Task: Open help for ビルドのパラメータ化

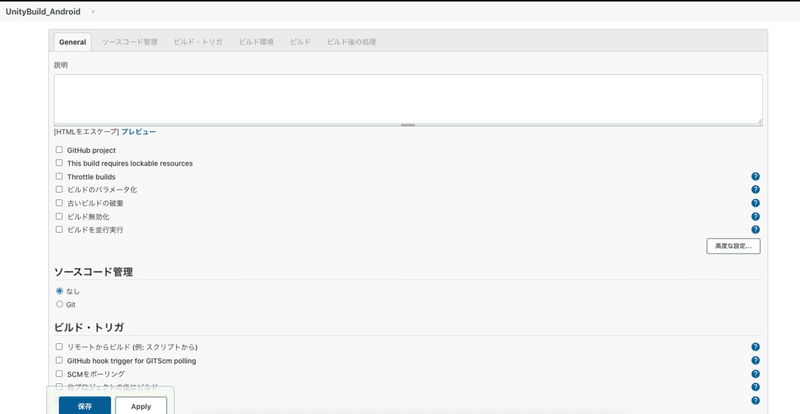Action: tap(755, 189)
